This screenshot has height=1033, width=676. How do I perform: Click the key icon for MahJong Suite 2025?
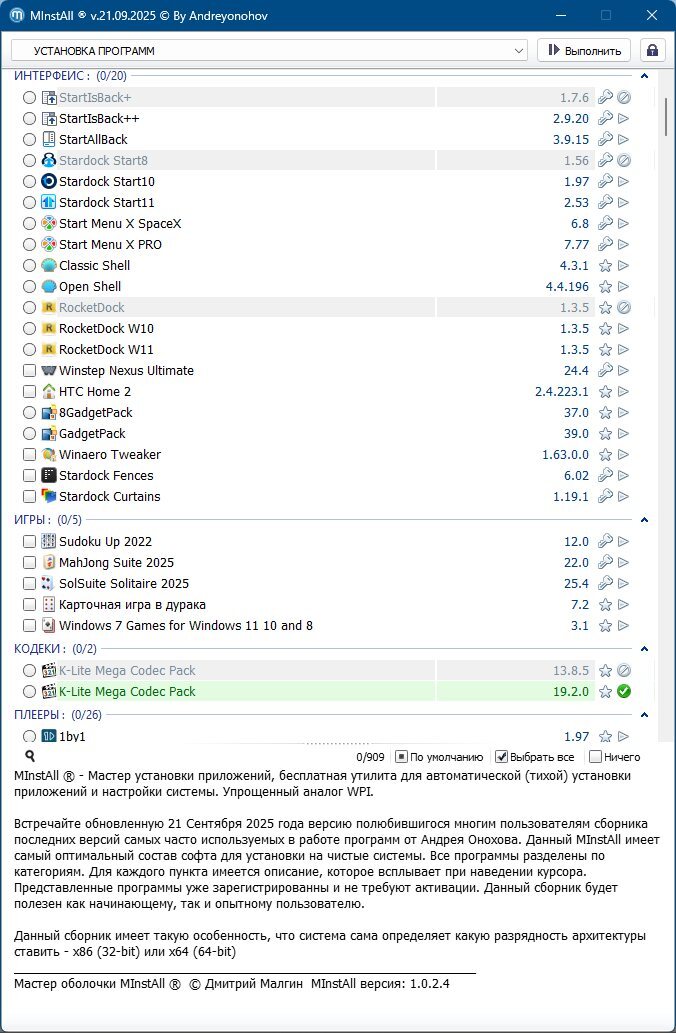pos(604,563)
